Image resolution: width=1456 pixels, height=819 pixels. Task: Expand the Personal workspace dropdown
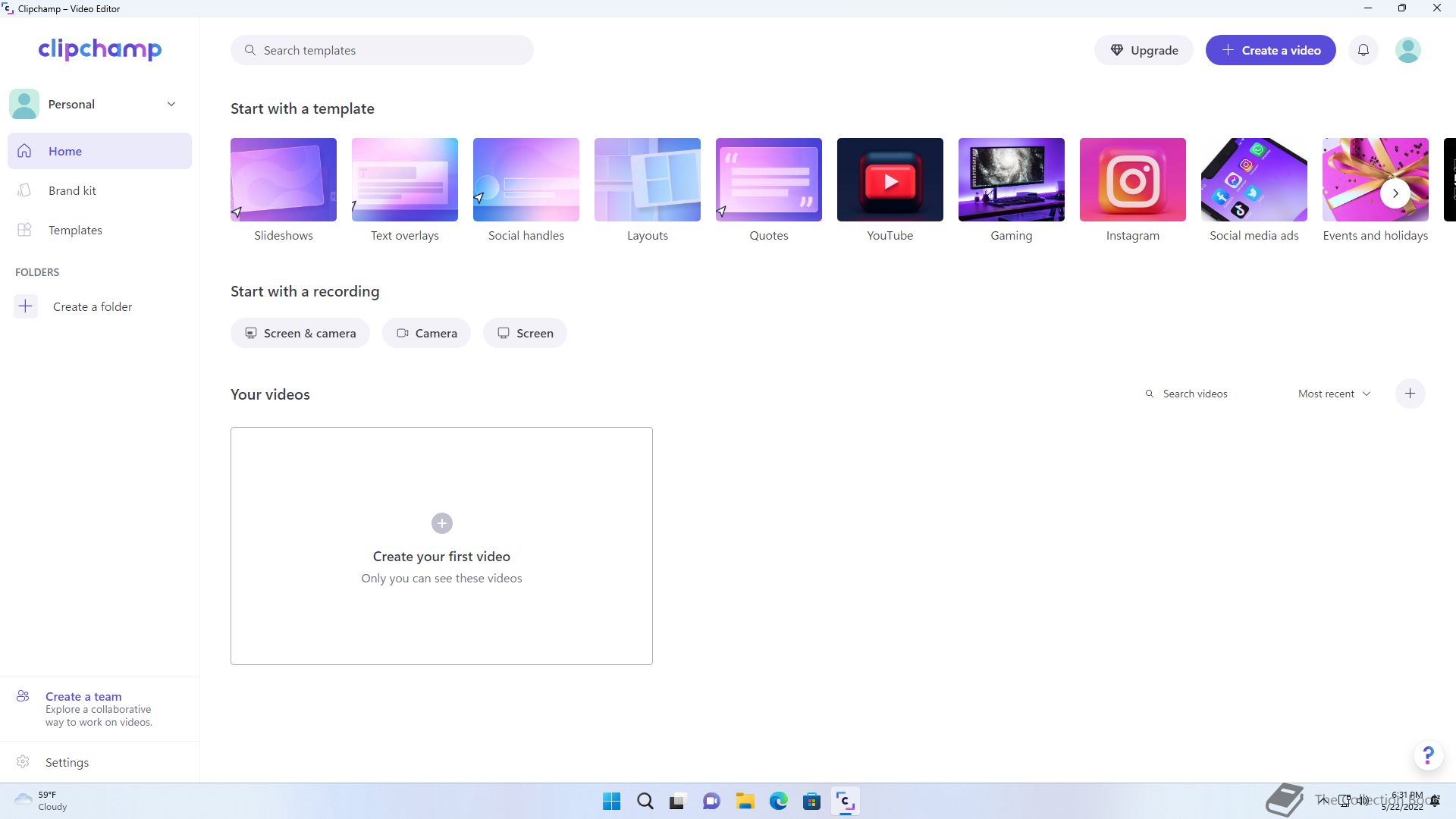171,104
